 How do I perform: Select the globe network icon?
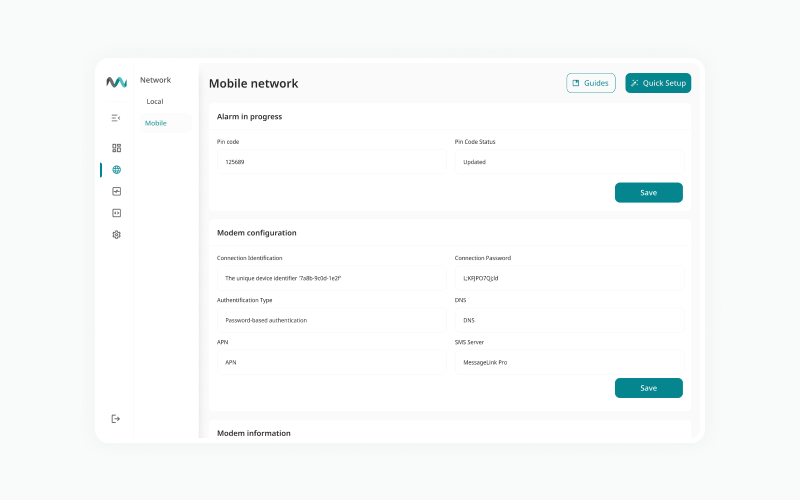(x=116, y=170)
